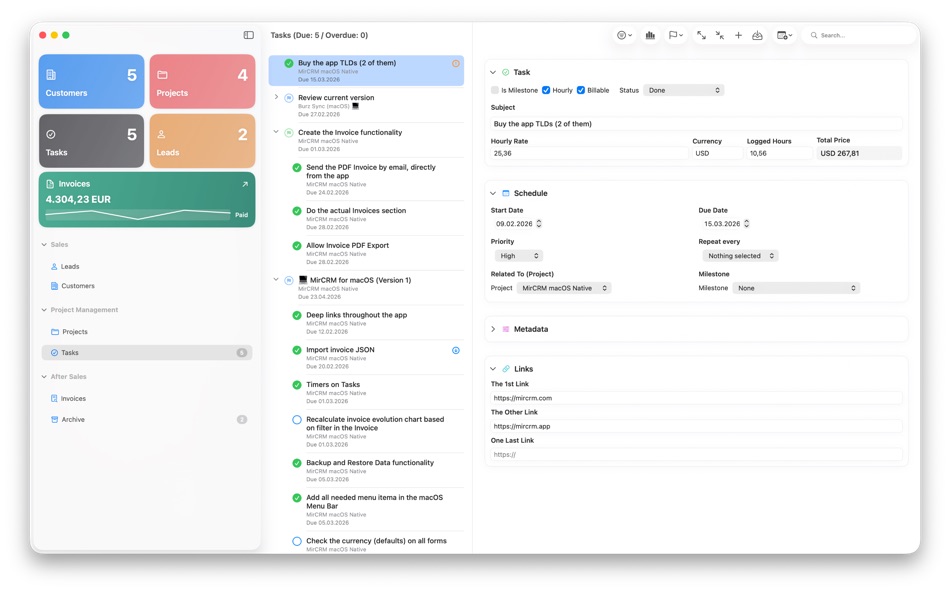Expand the Metadata section
This screenshot has height=594, width=950.
click(x=493, y=329)
